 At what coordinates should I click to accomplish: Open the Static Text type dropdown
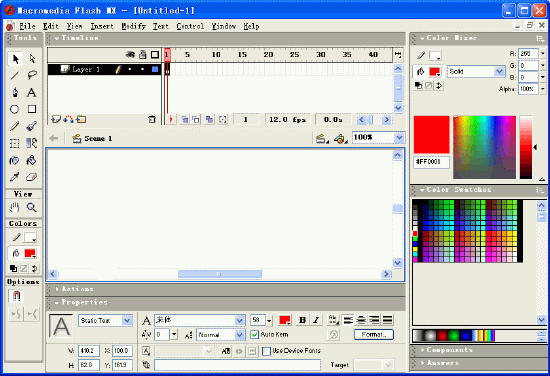coord(127,320)
